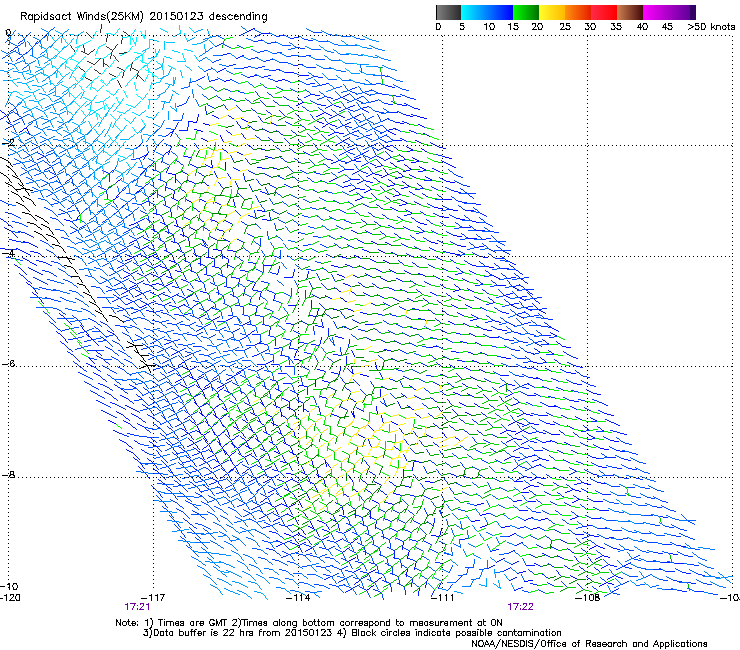
Task: Click the note line 'Times are GMT'
Action: 192,623
